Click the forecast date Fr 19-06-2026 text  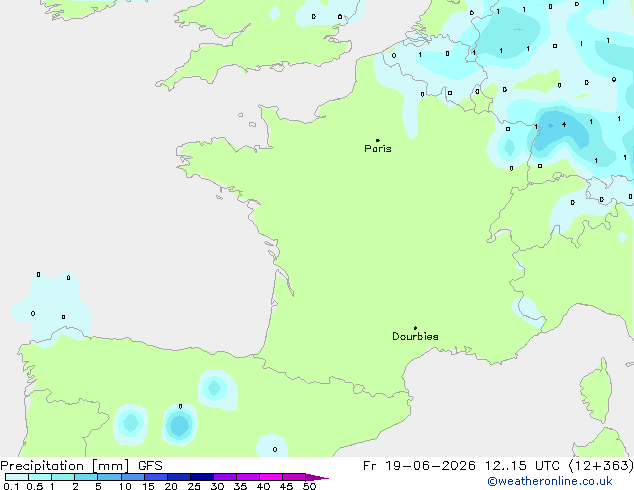point(419,466)
